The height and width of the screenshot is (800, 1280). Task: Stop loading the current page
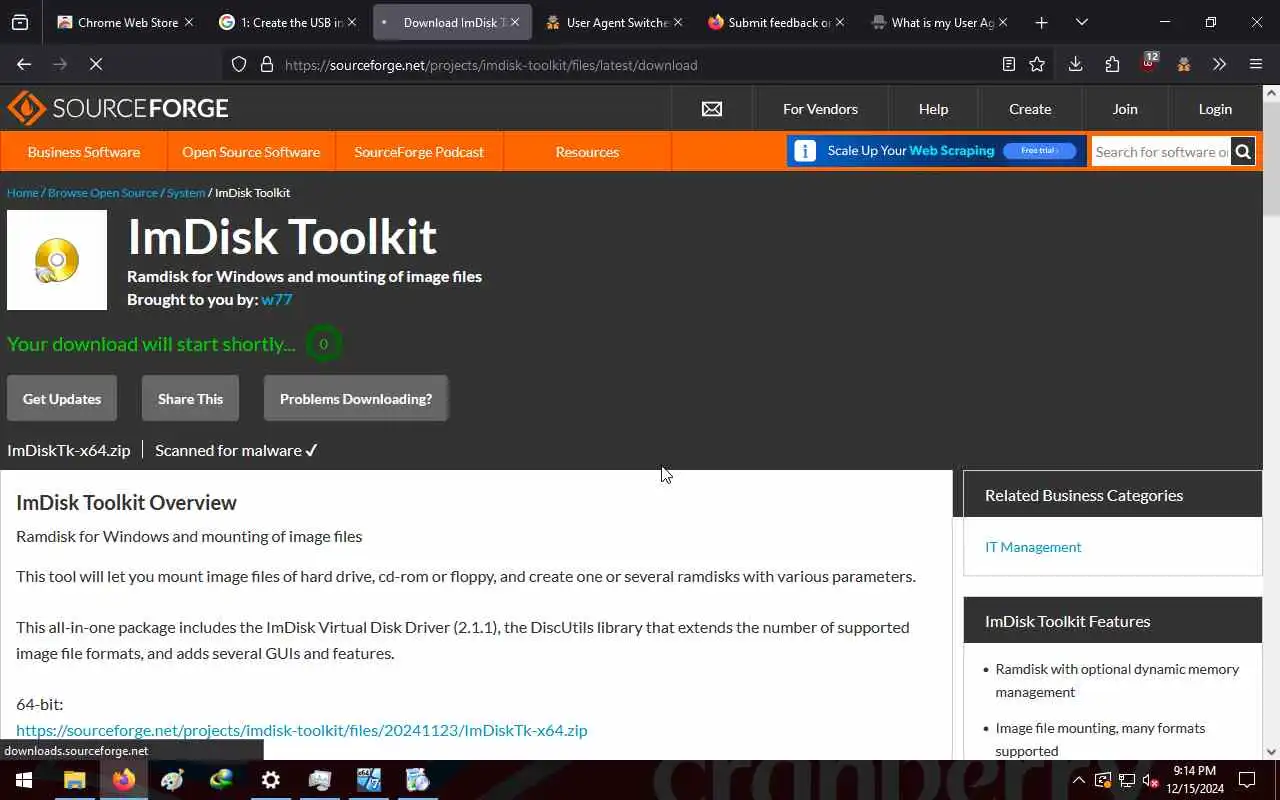pyautogui.click(x=95, y=64)
